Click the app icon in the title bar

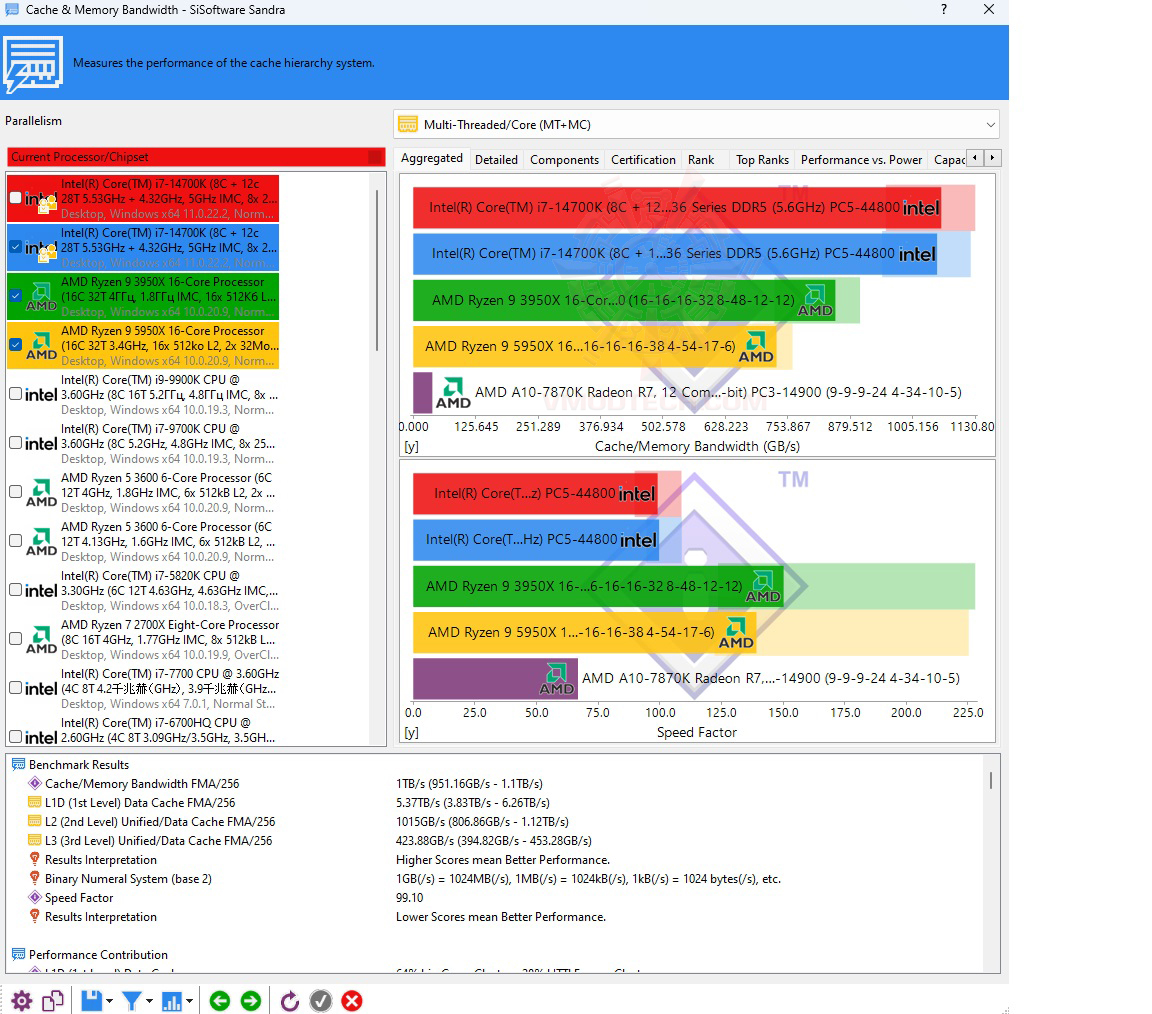[x=12, y=10]
